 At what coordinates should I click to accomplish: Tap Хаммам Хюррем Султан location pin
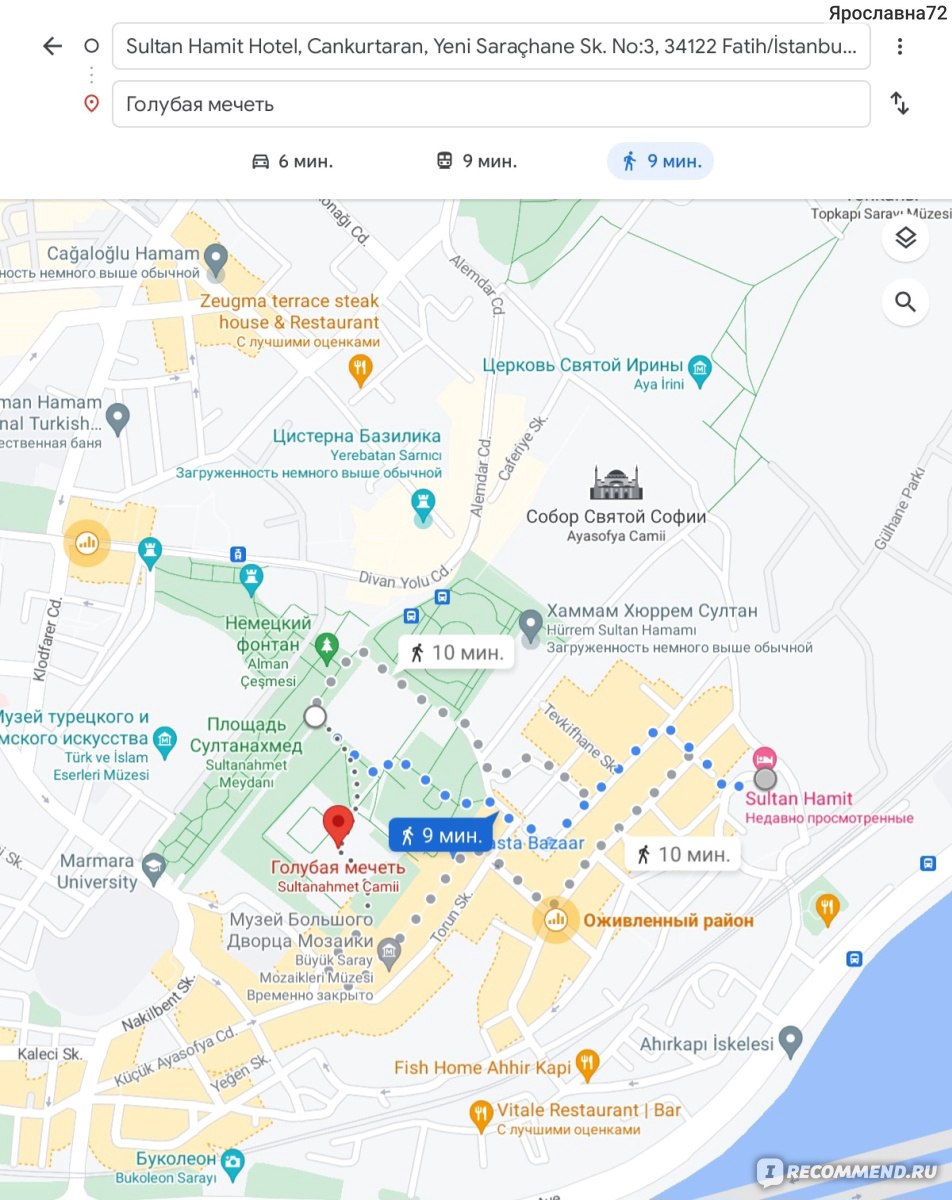(x=531, y=625)
